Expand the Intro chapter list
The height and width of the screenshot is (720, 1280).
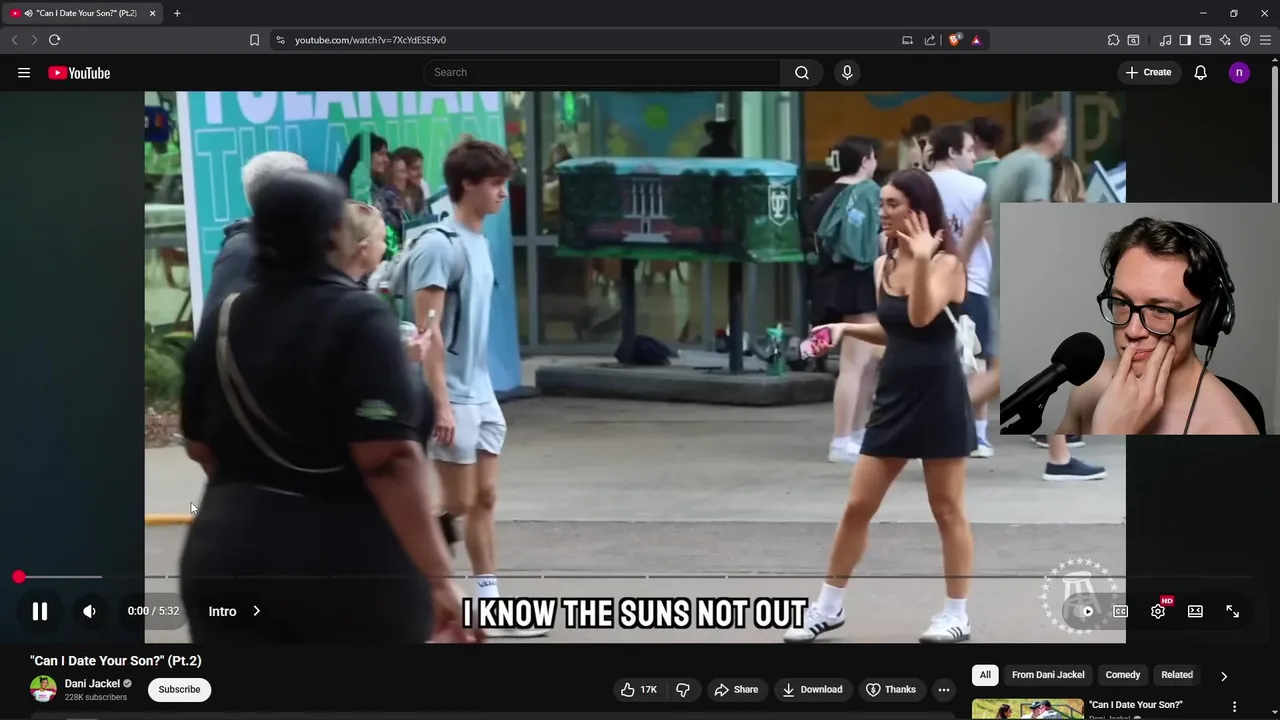coord(234,611)
